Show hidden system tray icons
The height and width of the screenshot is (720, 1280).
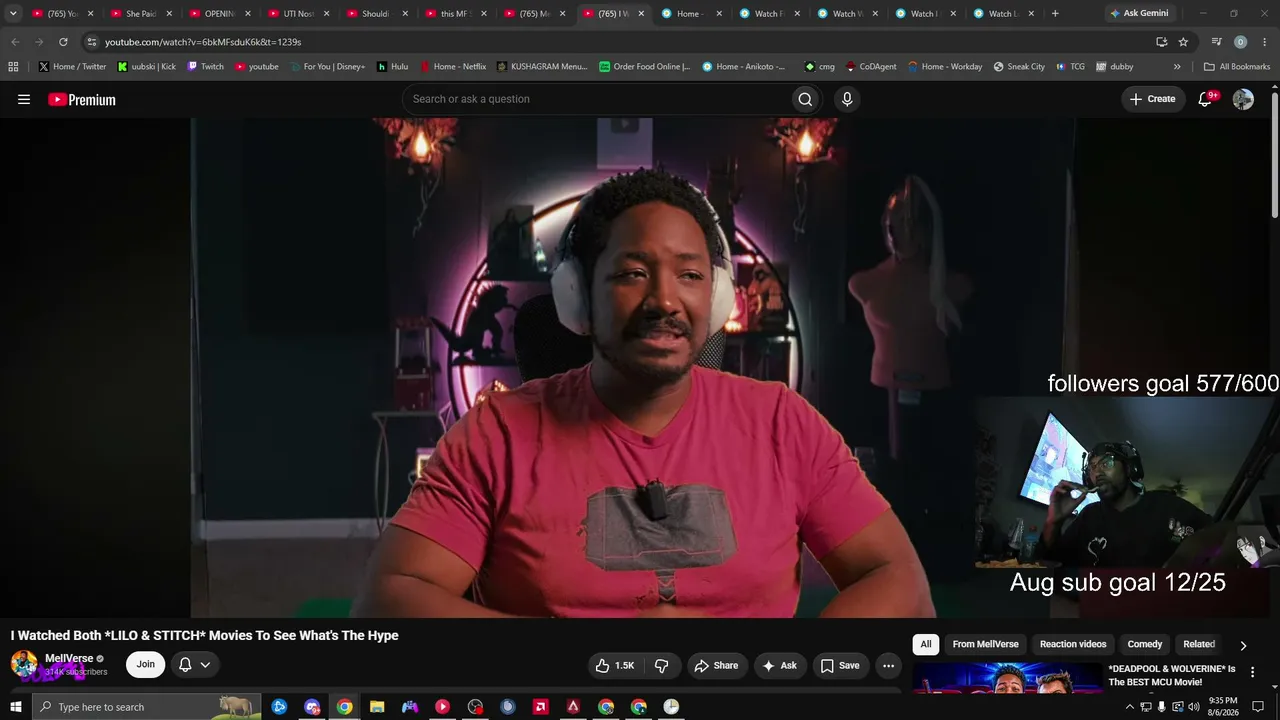(x=1130, y=707)
